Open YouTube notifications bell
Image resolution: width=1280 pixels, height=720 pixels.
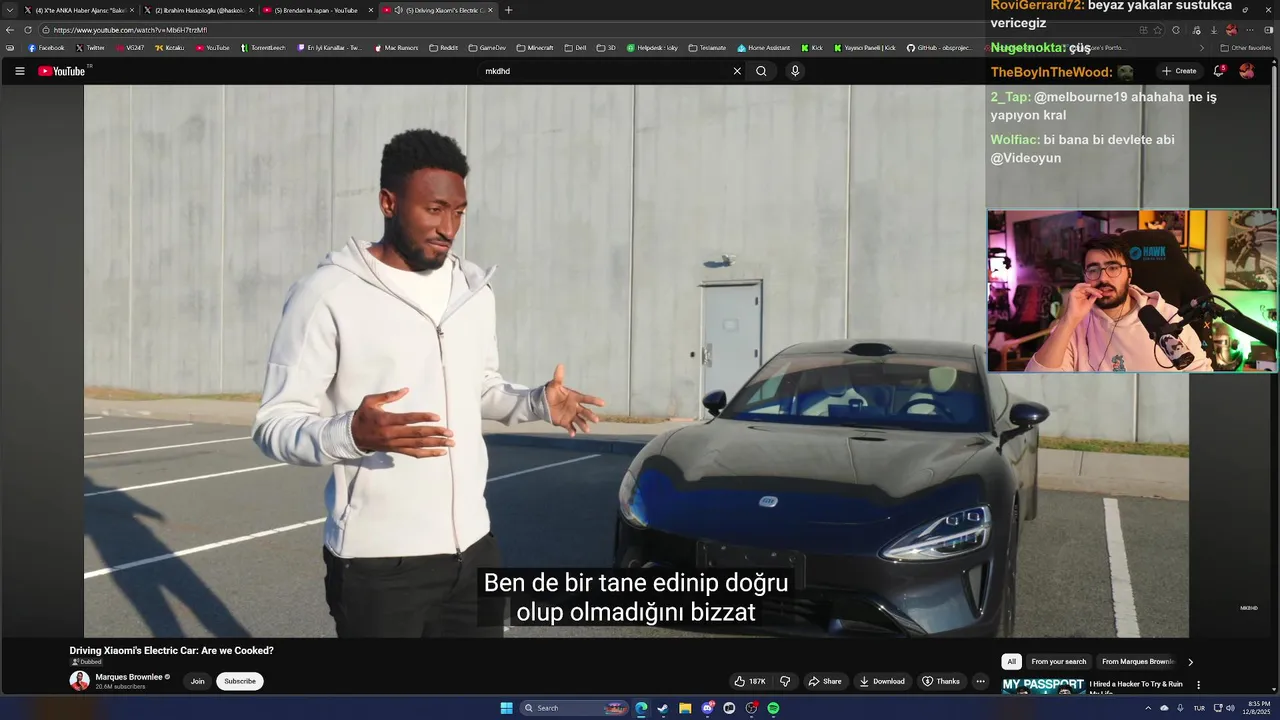(1218, 71)
